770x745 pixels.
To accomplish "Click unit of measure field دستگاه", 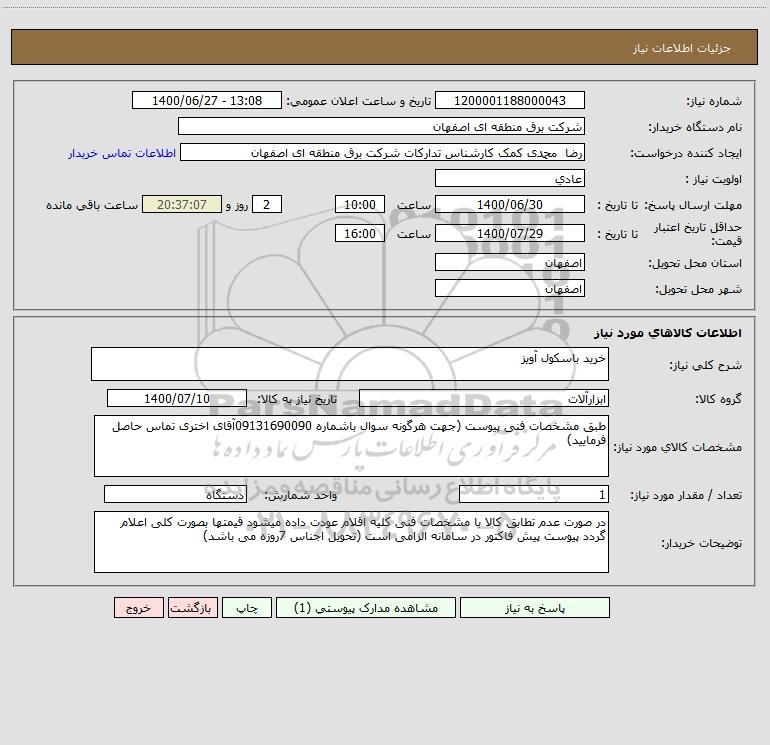I will [175, 495].
